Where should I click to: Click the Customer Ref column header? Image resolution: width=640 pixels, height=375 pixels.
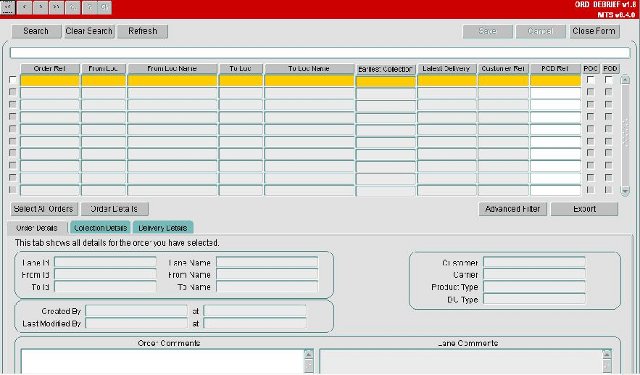[x=503, y=69]
